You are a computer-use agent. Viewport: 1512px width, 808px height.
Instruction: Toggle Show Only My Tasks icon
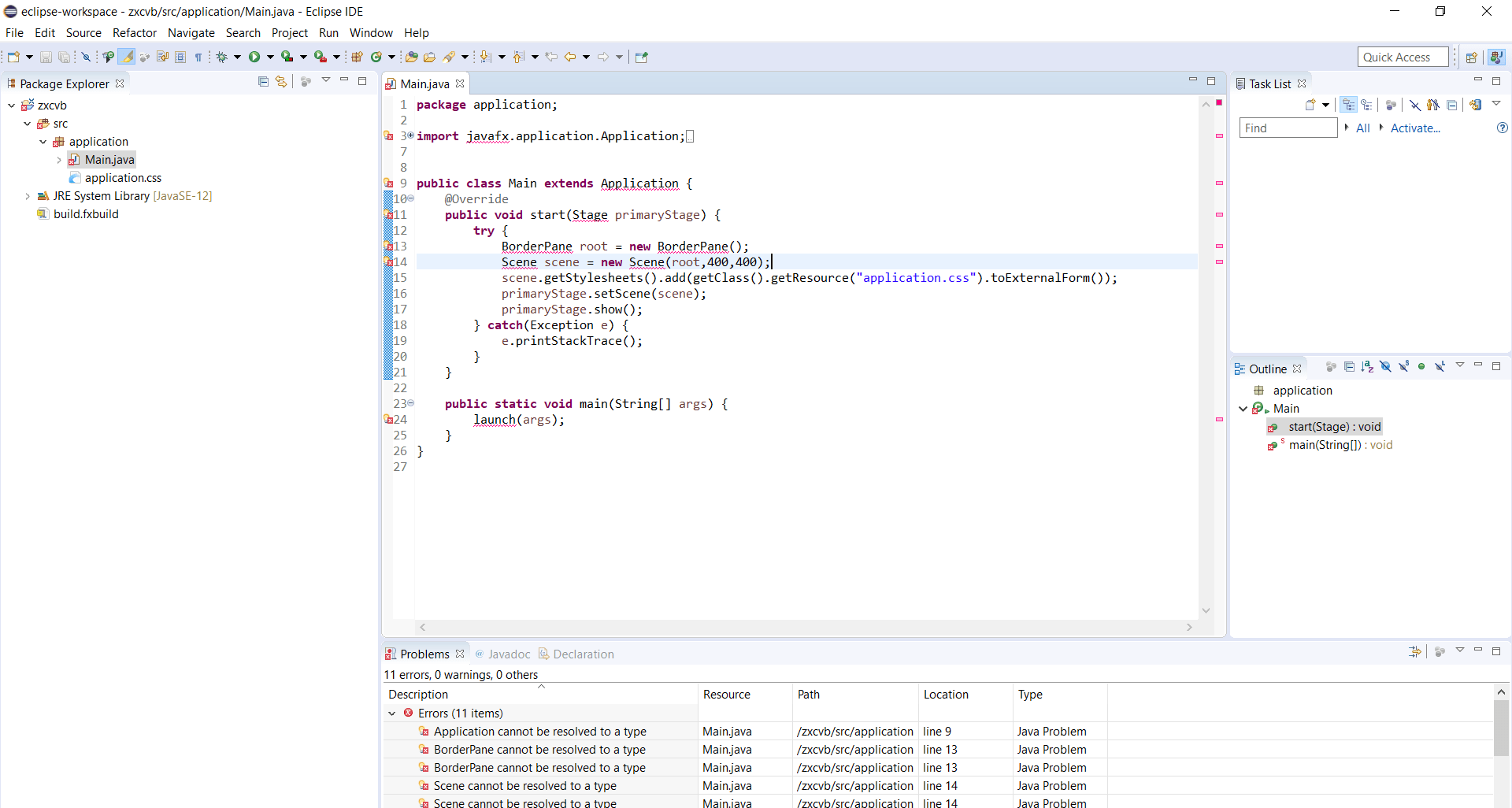coord(1433,105)
